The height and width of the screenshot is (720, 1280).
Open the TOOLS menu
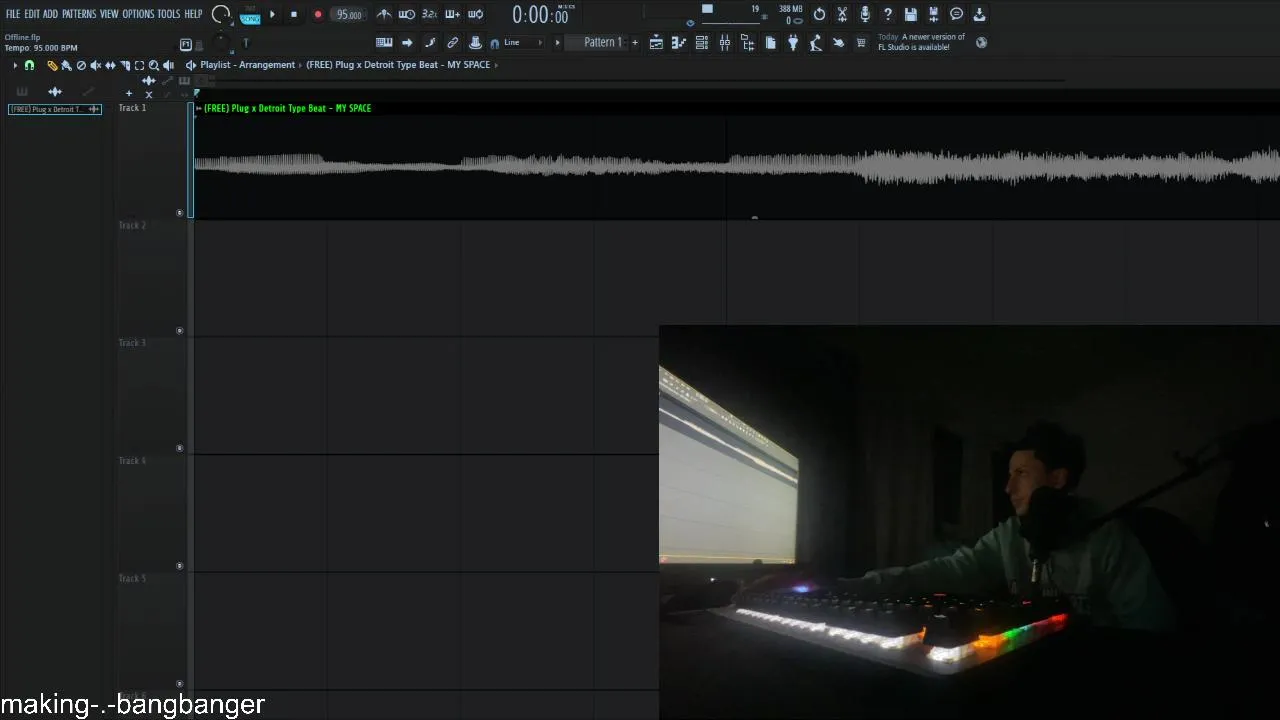[168, 14]
